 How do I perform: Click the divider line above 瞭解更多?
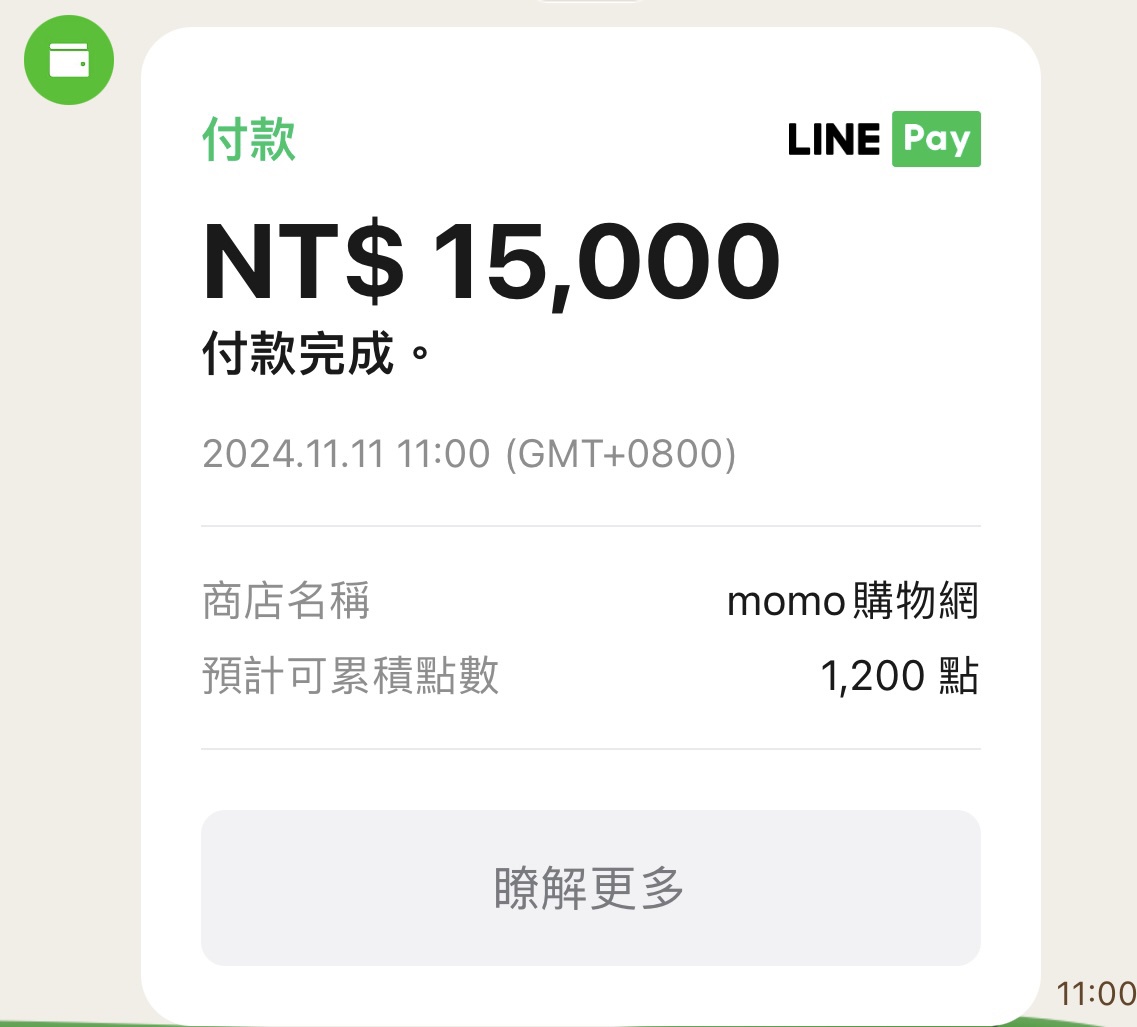(590, 749)
